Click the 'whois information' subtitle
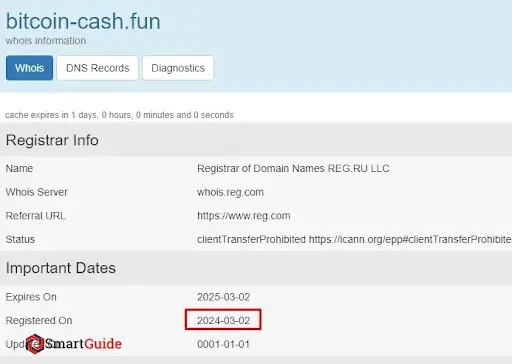 point(46,41)
